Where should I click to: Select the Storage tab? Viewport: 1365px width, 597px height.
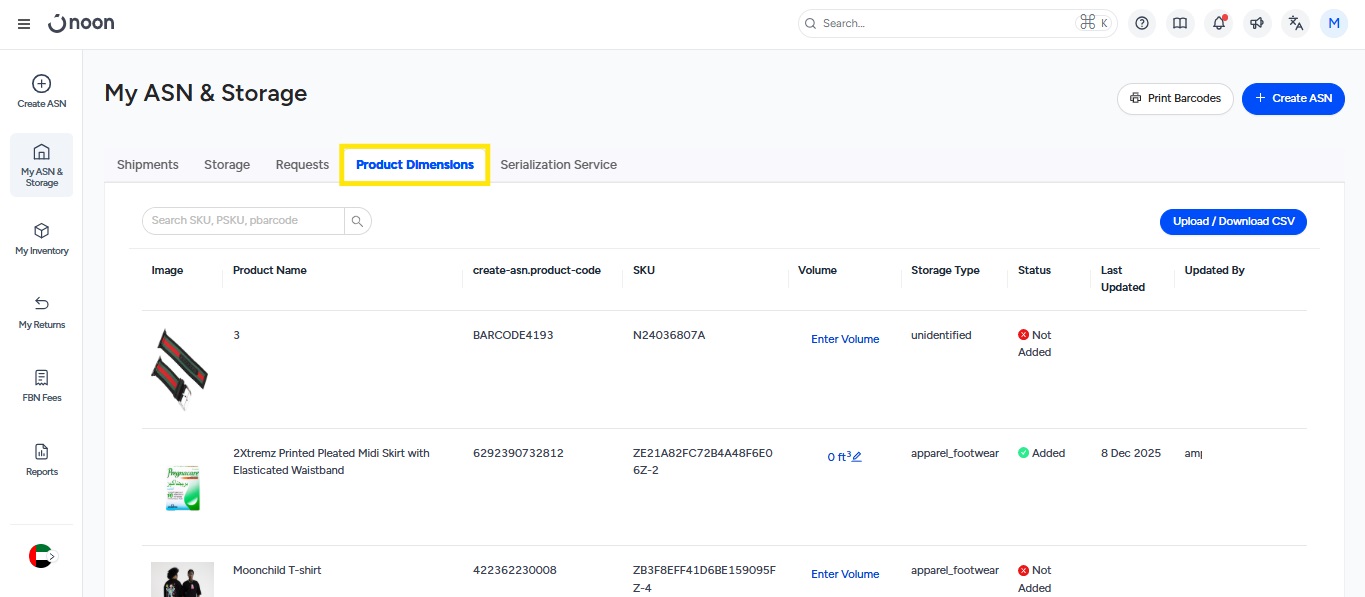point(227,165)
